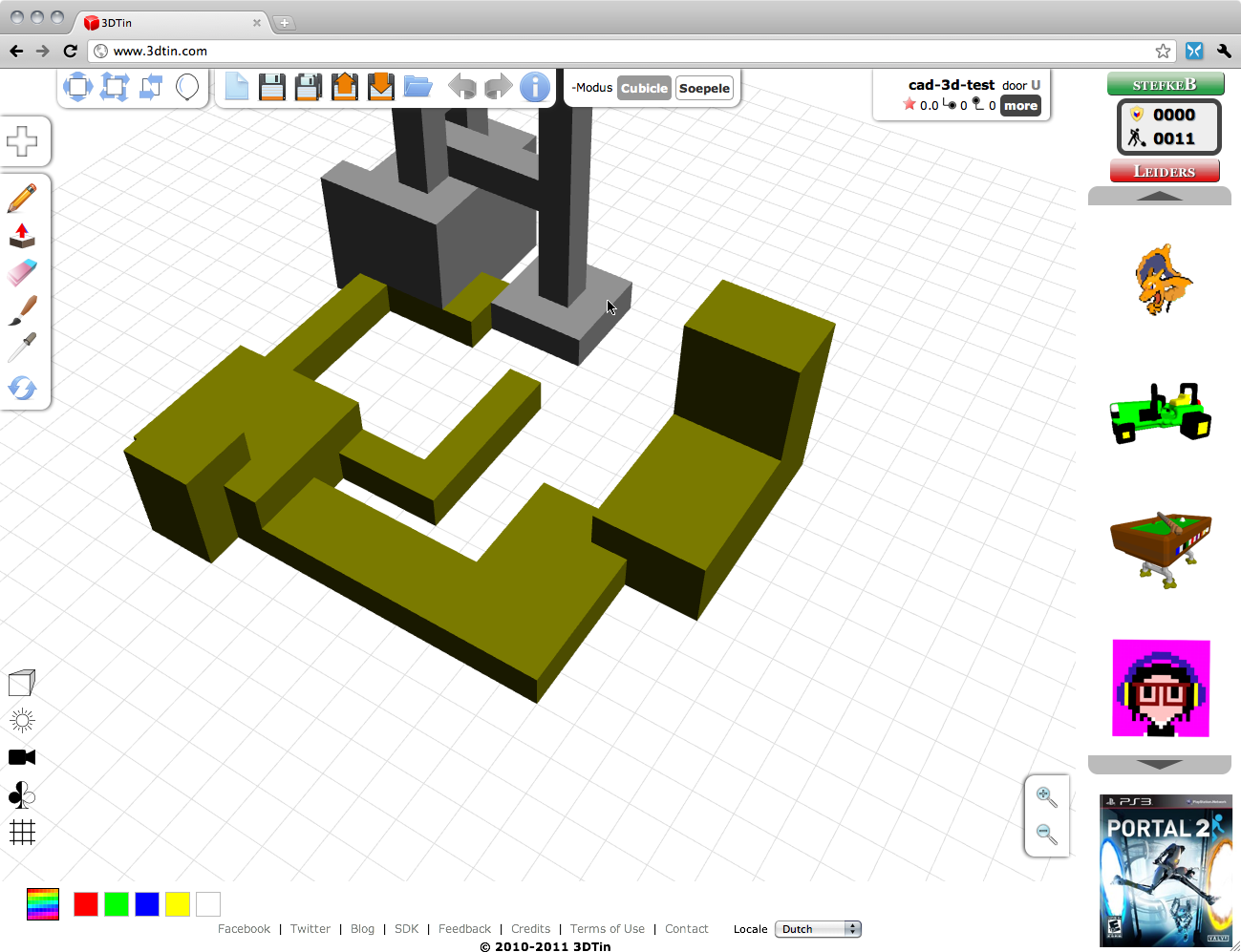Select the pencil draw tool

(22, 199)
